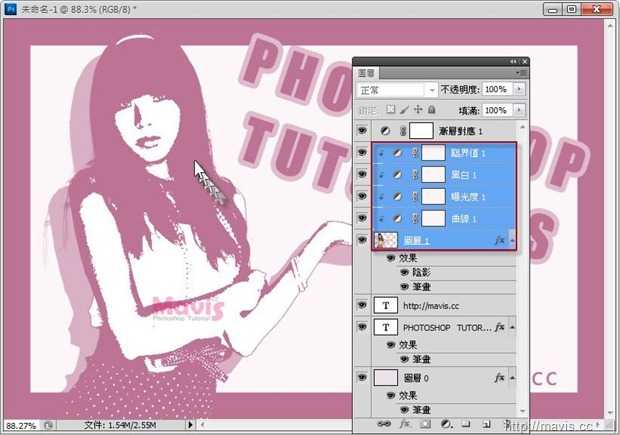Hide the 圖層 0 layer
620x435 pixels.
362,378
